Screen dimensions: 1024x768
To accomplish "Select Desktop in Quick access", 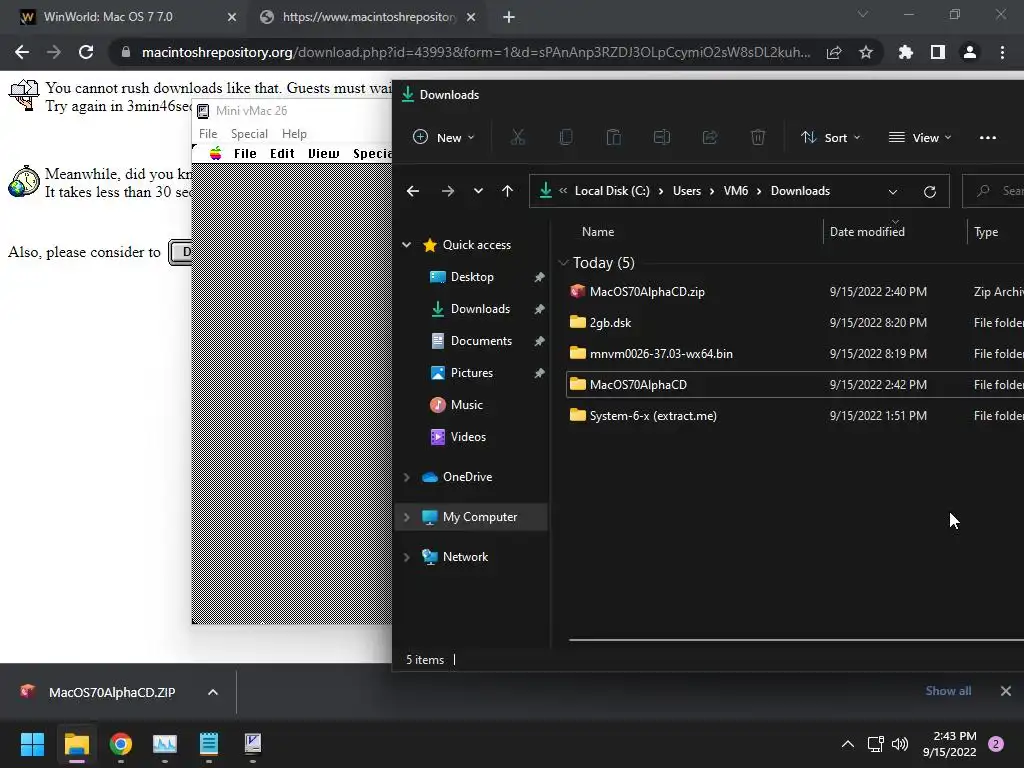I will [x=472, y=277].
